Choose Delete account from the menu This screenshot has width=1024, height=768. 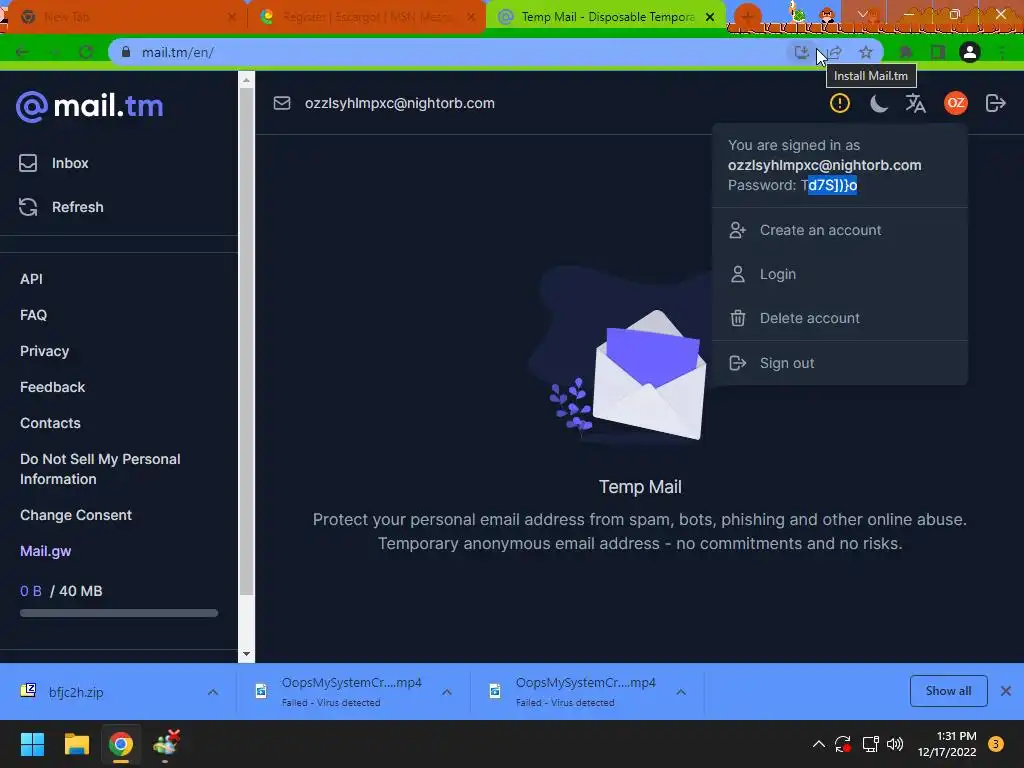pos(840,318)
